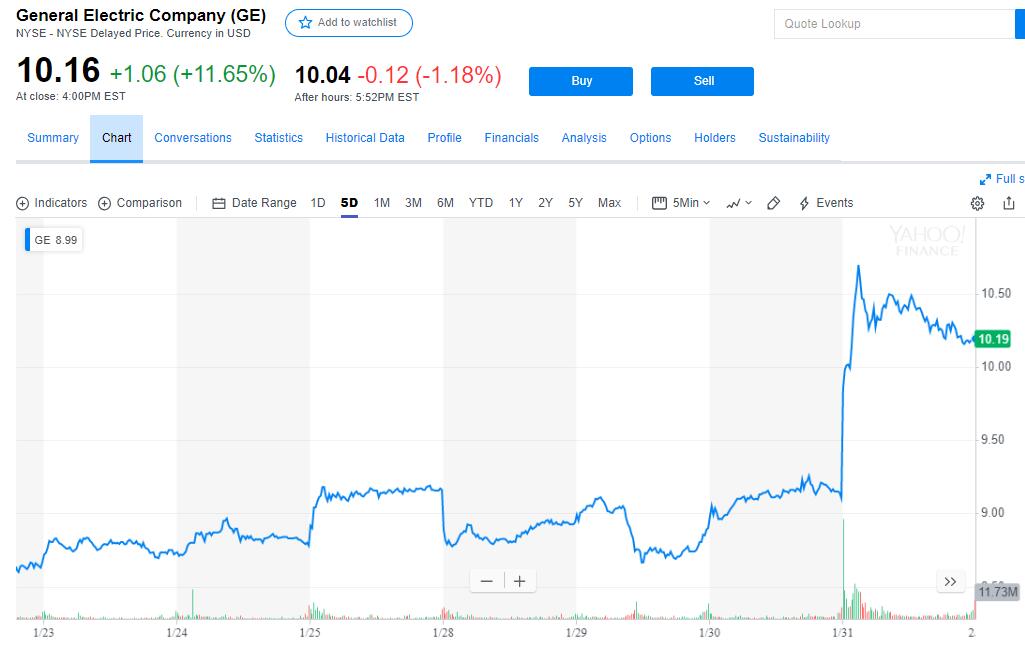Click the 1/28 date axis label

point(443,632)
